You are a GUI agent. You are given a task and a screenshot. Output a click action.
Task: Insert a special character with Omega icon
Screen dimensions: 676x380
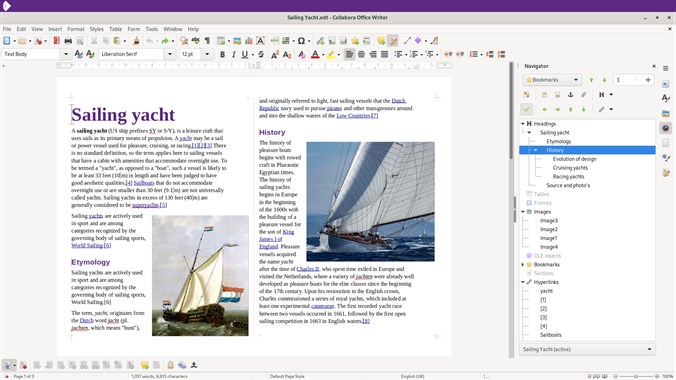pos(301,41)
